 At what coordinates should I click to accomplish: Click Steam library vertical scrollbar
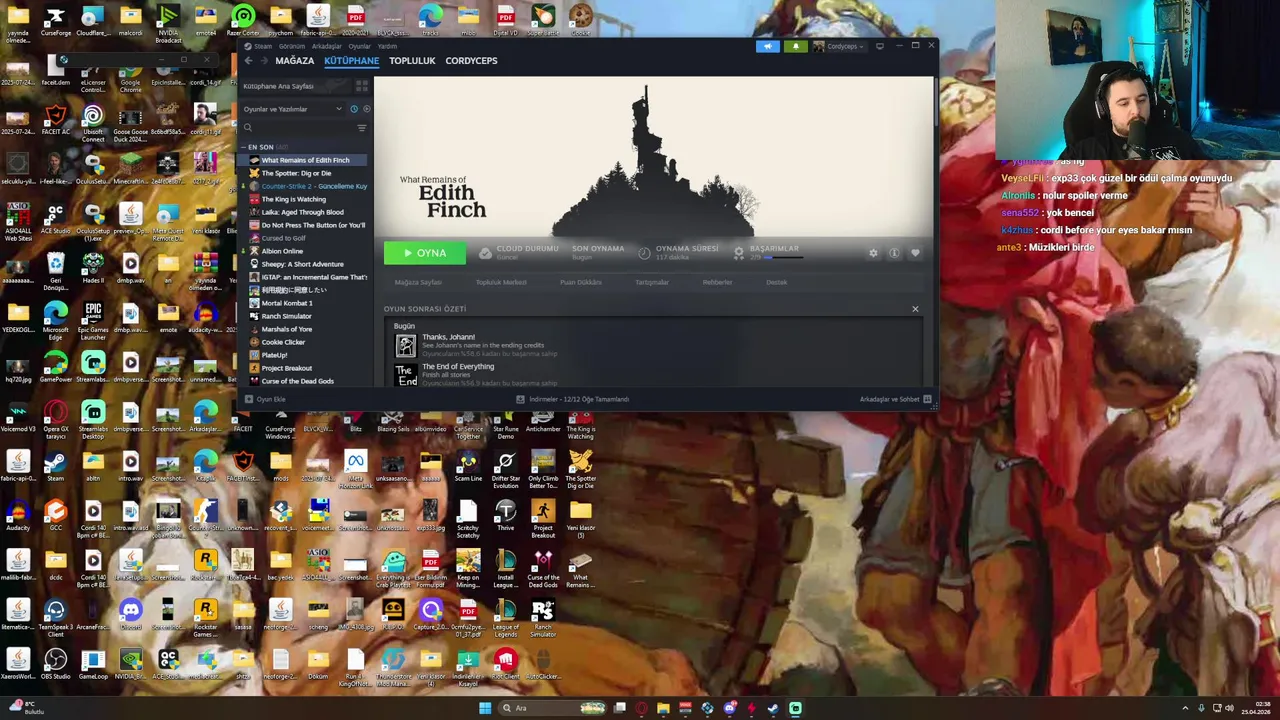(935, 102)
